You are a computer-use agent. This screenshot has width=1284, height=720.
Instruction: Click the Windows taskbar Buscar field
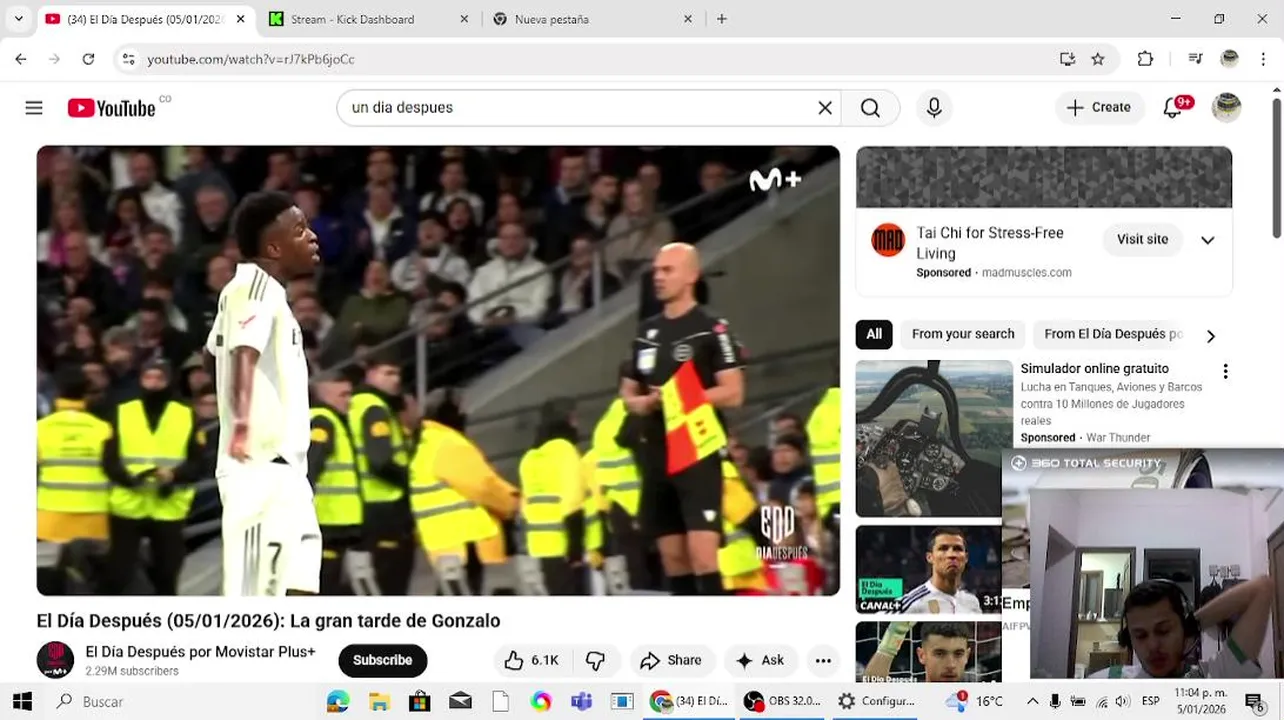point(184,701)
